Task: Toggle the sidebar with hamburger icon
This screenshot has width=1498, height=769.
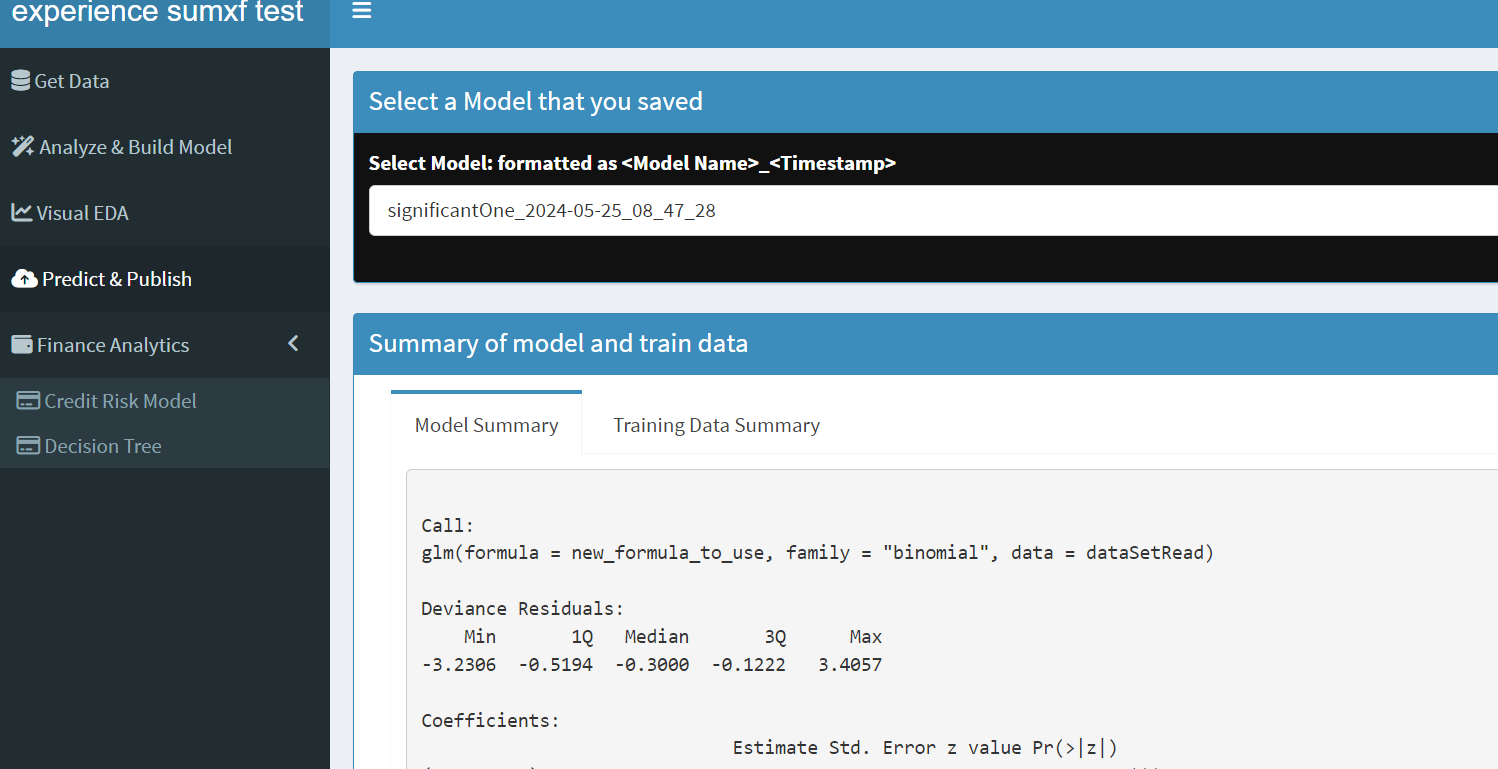Action: click(362, 11)
